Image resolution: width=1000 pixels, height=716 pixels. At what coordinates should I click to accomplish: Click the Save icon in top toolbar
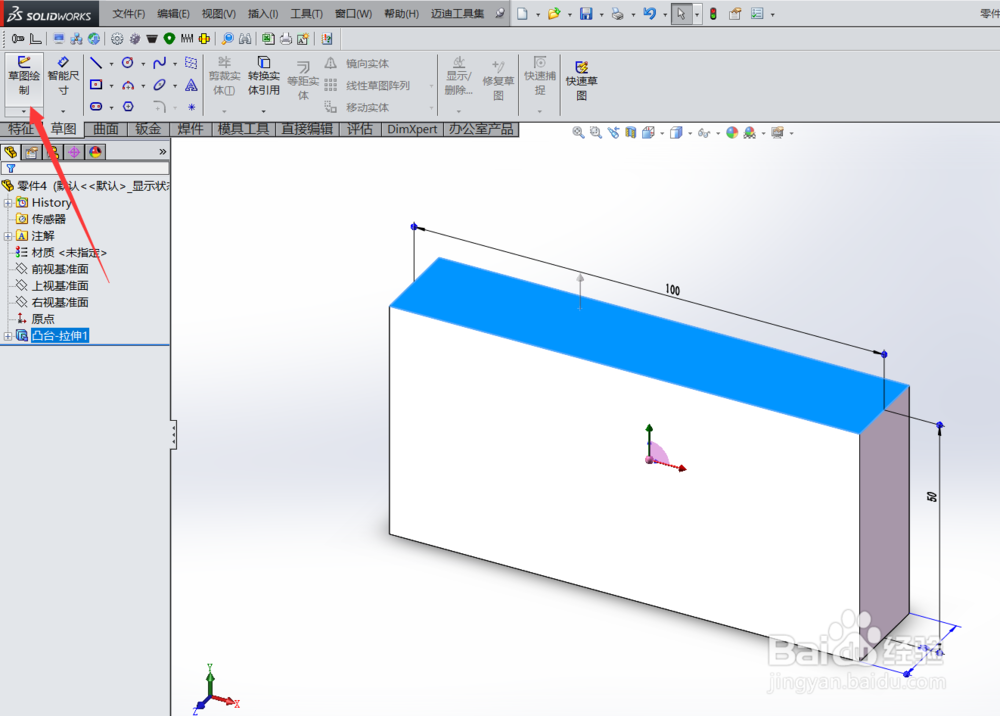tap(585, 13)
